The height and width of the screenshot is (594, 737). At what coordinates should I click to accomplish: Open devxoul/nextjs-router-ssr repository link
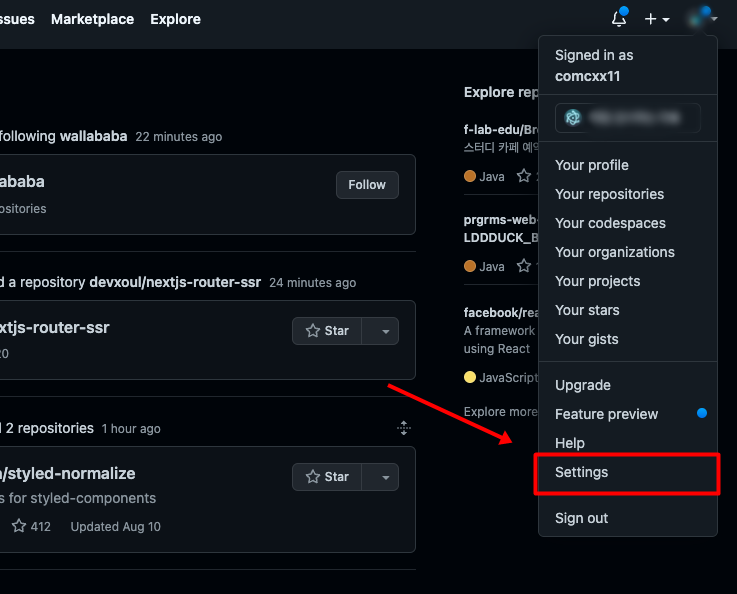point(175,282)
